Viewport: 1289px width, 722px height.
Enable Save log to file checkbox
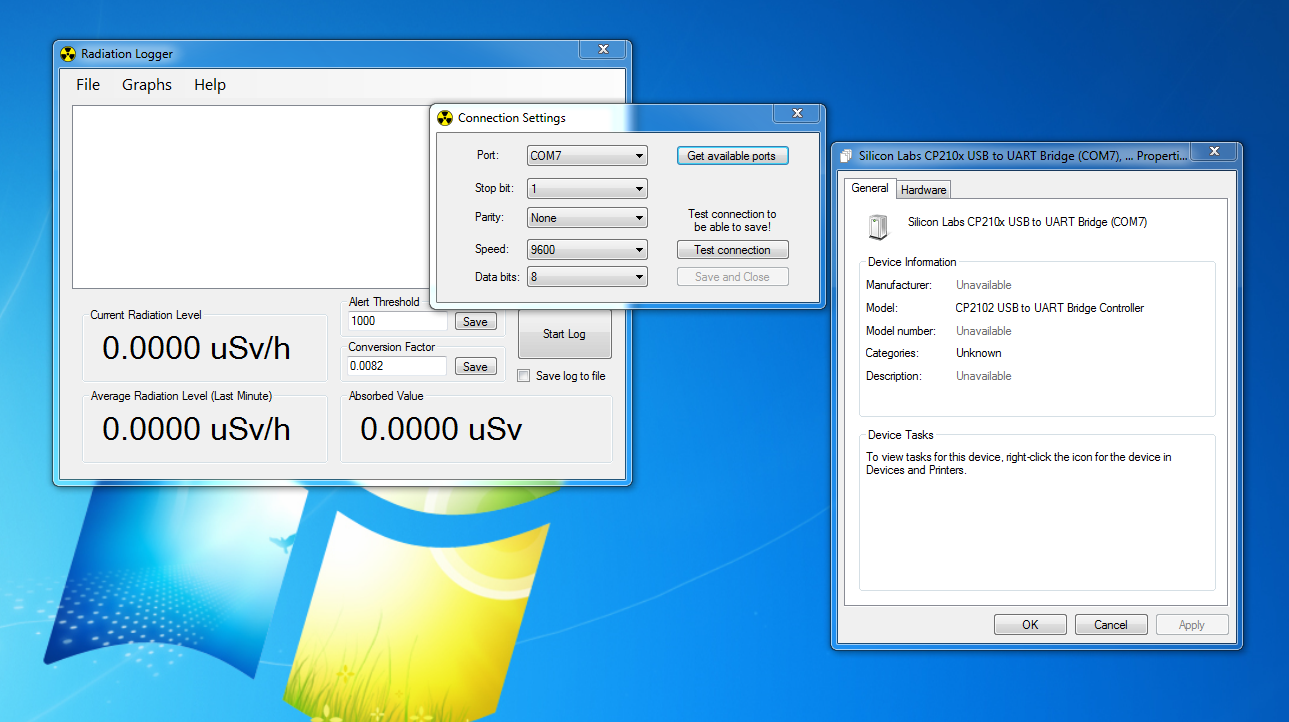[x=524, y=376]
